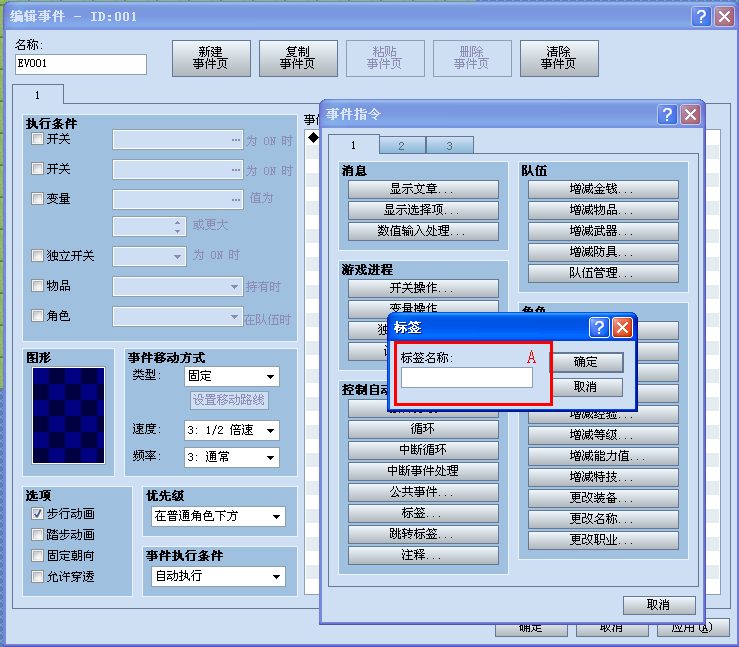Open the 事件执行条件 dropdown
Screen dimensions: 739x647
point(218,576)
